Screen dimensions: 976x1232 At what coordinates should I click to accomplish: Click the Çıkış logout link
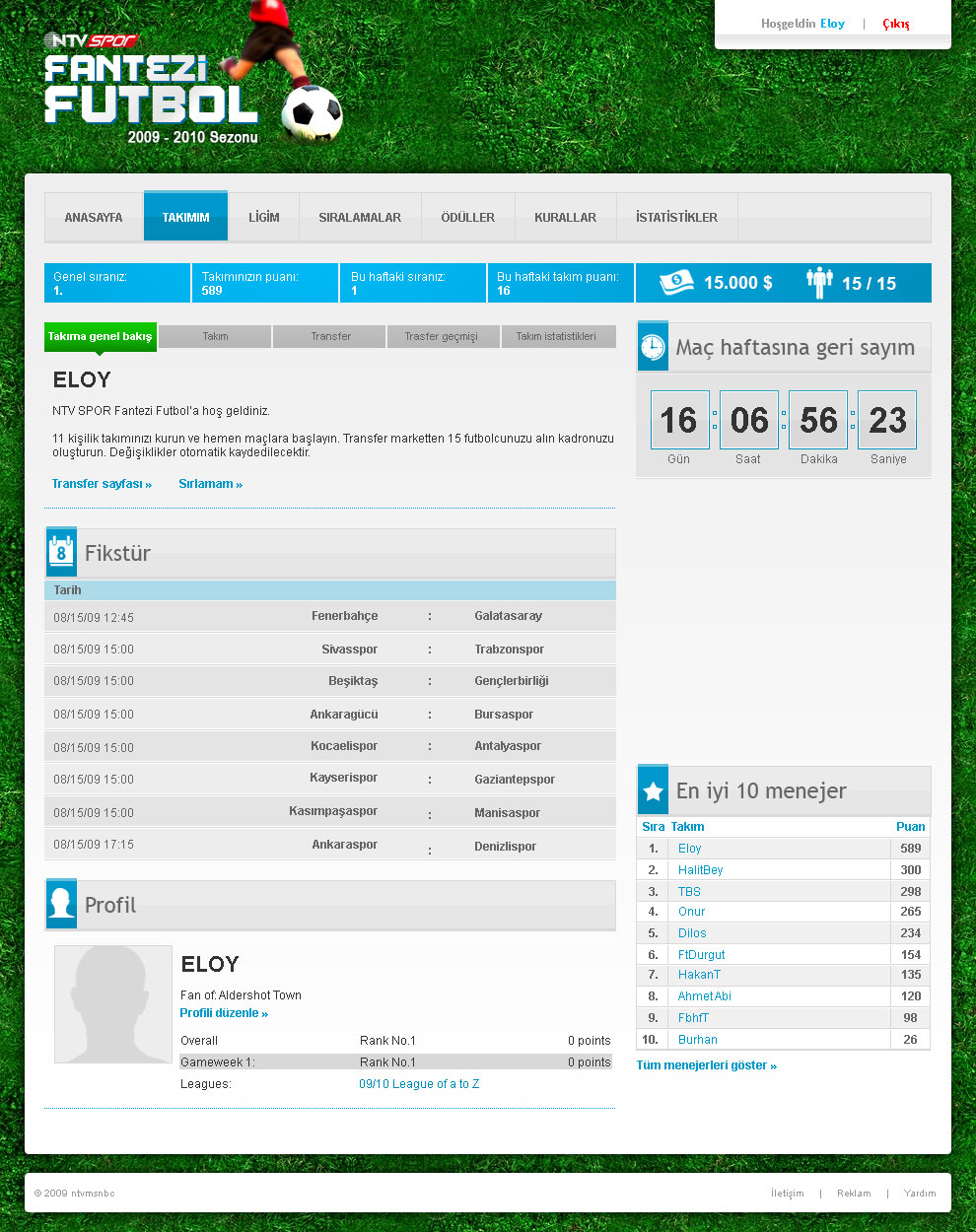click(896, 24)
